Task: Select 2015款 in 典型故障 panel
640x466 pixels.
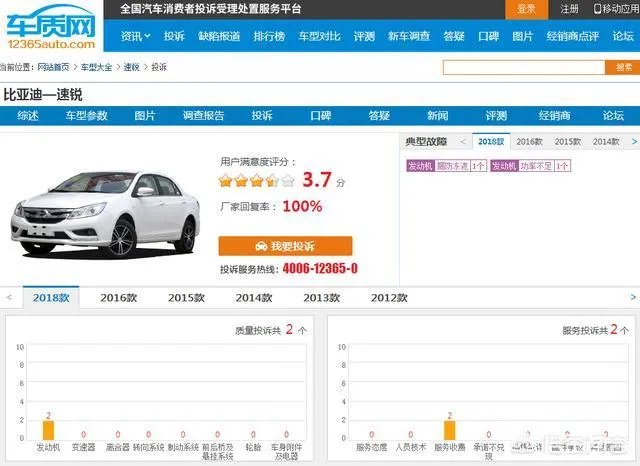Action: [x=567, y=142]
